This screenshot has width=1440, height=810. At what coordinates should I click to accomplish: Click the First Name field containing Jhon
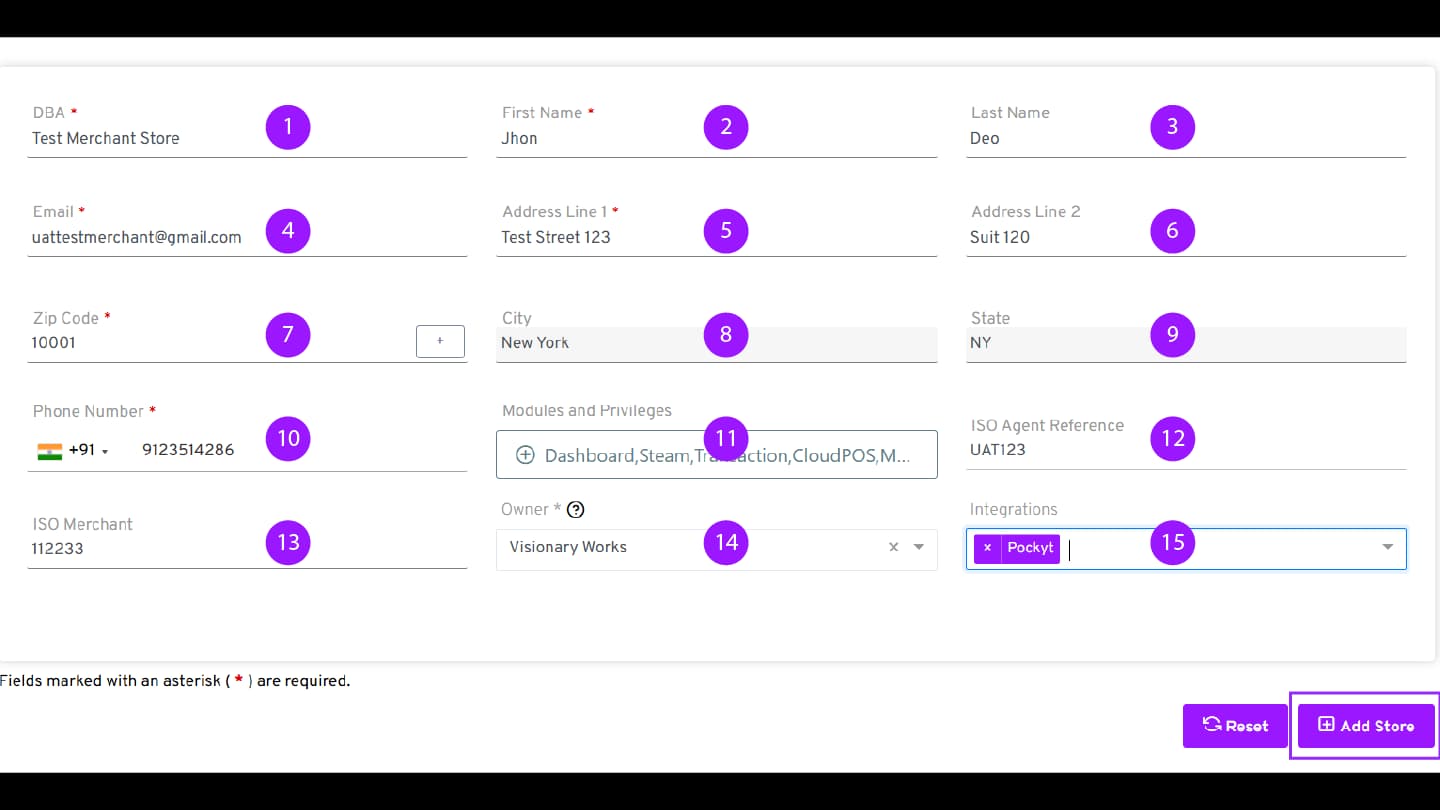[x=600, y=139]
